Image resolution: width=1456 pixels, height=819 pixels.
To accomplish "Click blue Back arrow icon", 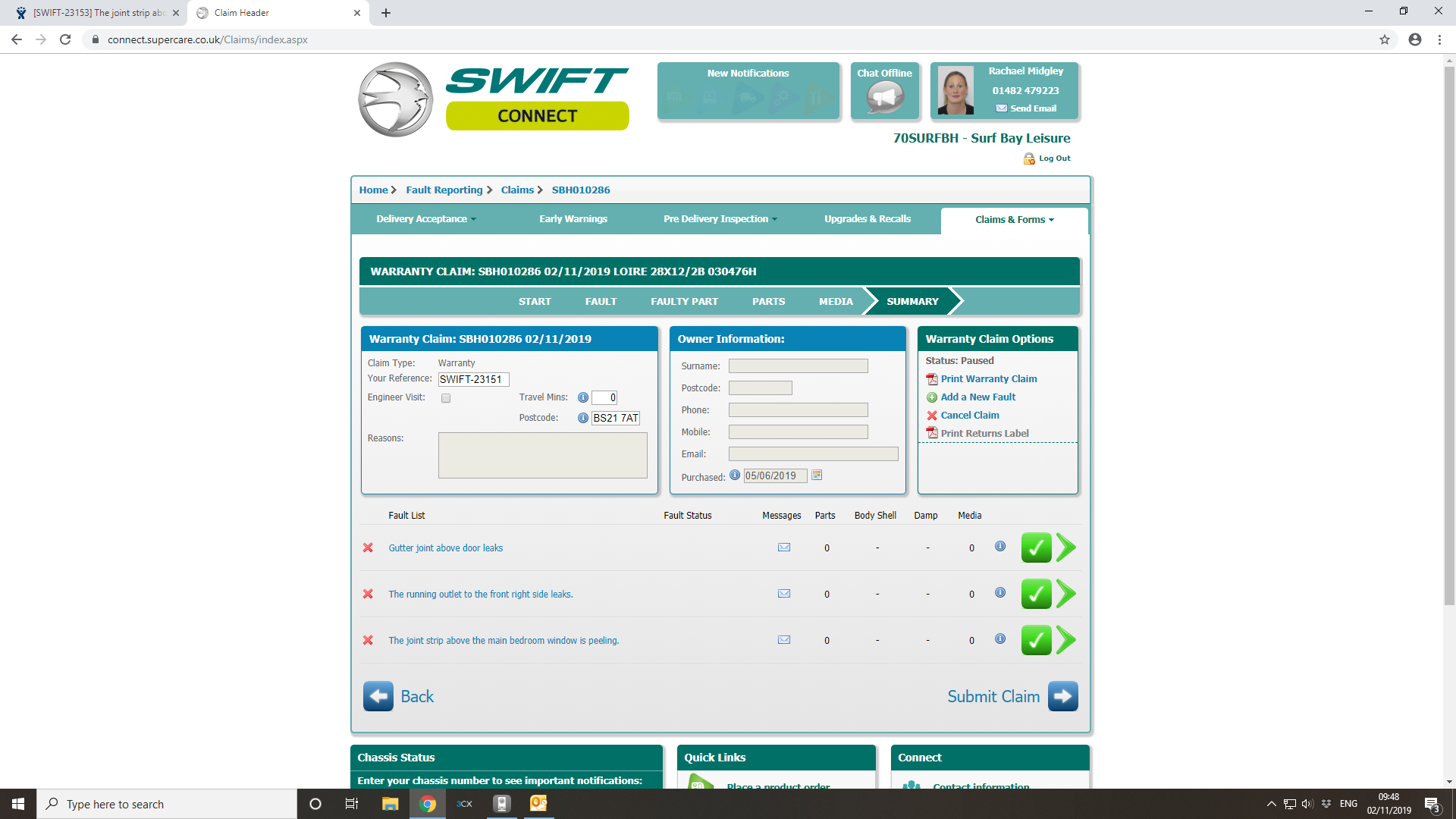I will click(x=378, y=696).
